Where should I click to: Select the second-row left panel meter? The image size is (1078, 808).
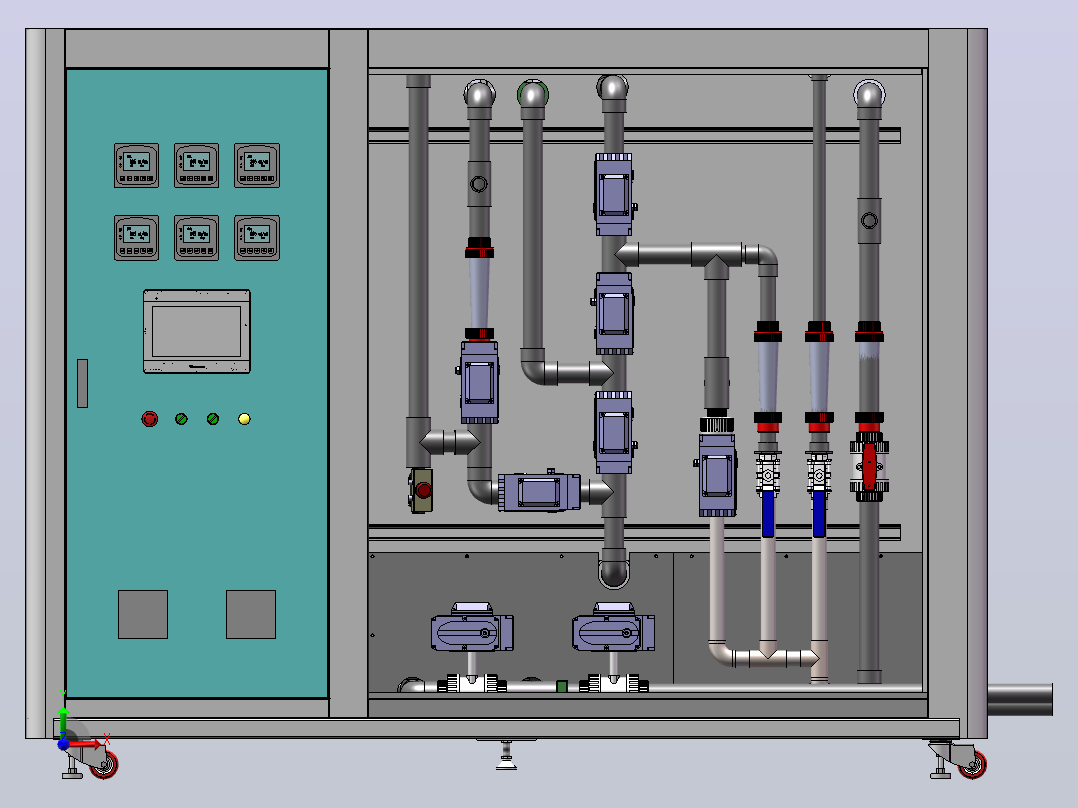[136, 238]
